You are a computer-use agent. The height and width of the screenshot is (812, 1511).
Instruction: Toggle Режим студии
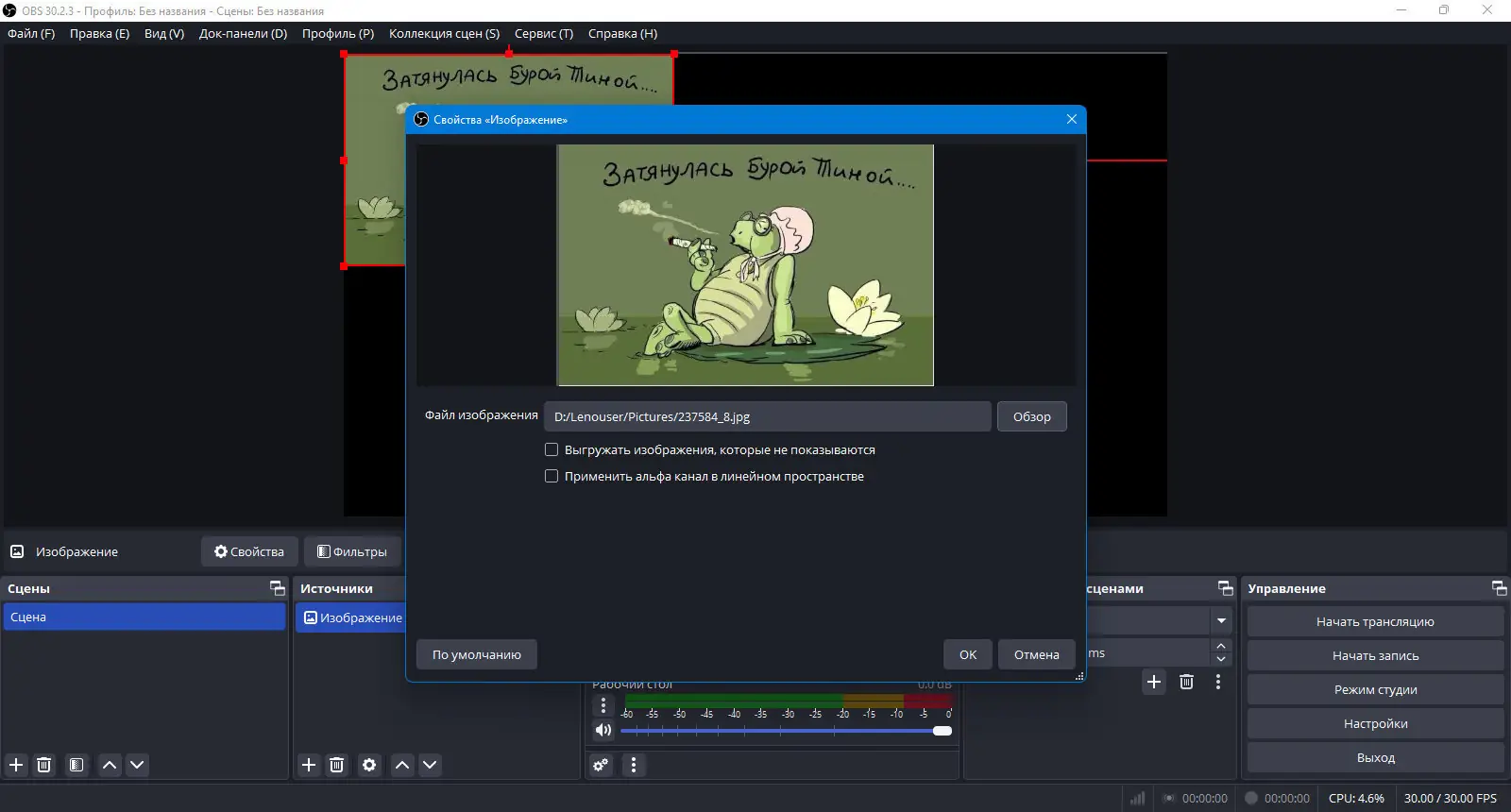(x=1375, y=689)
